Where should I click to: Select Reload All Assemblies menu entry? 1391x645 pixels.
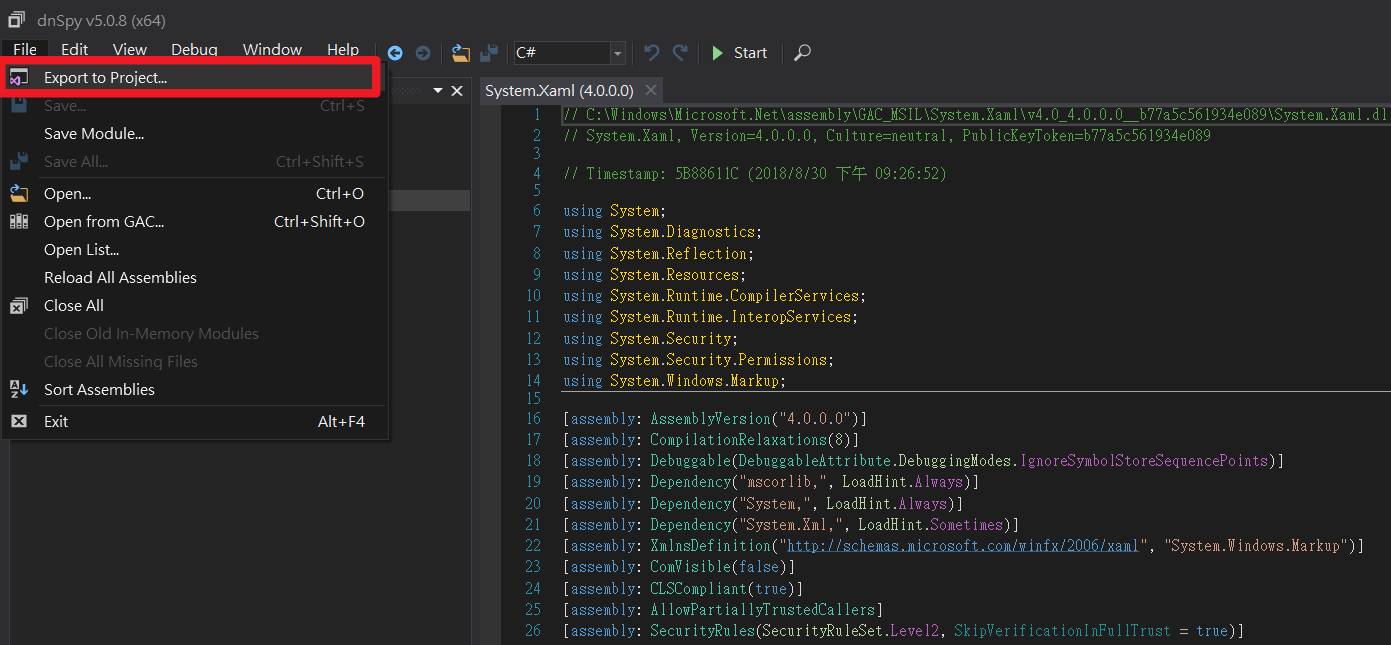coord(195,278)
